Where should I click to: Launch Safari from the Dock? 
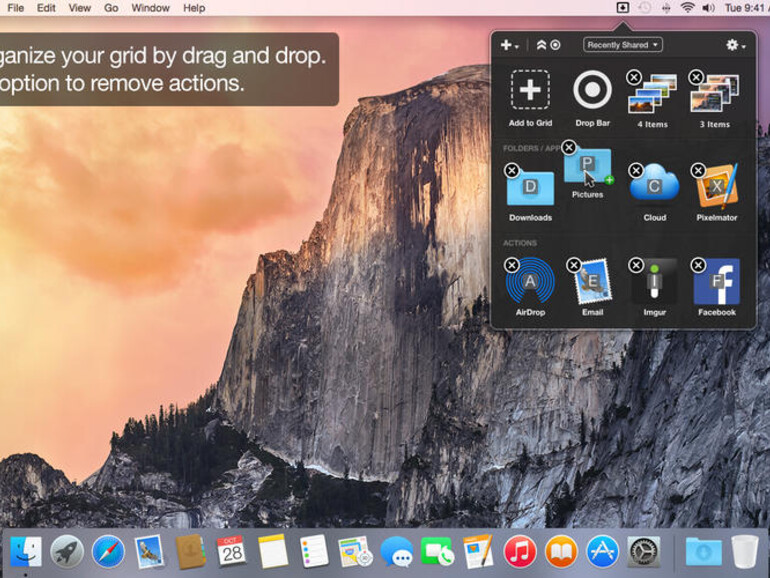(x=108, y=551)
